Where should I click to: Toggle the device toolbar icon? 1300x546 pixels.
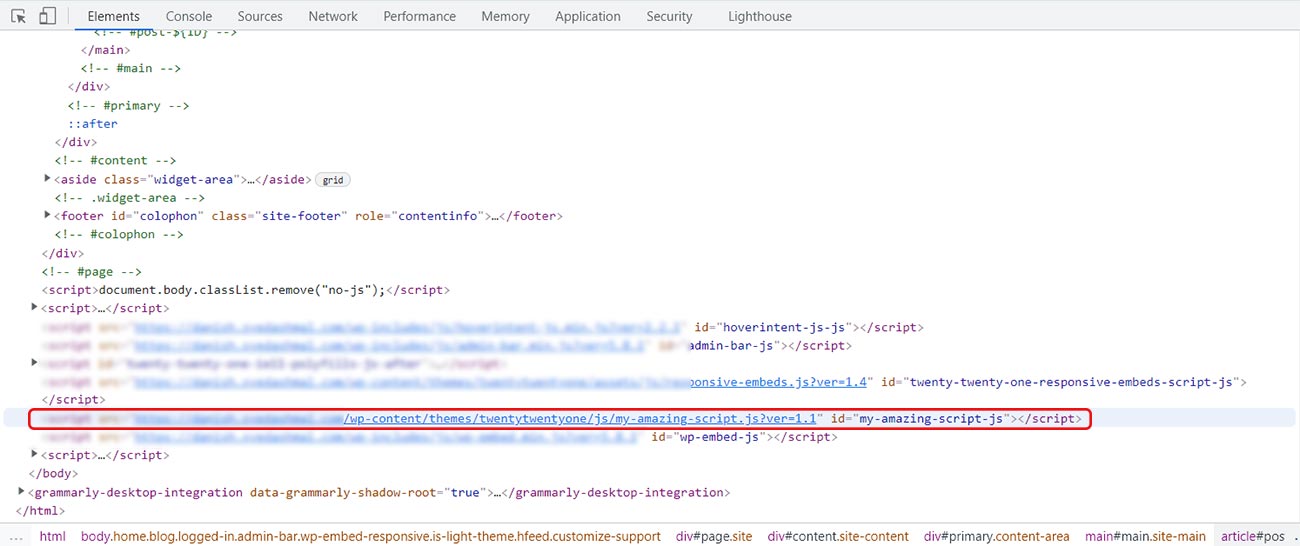tap(47, 16)
